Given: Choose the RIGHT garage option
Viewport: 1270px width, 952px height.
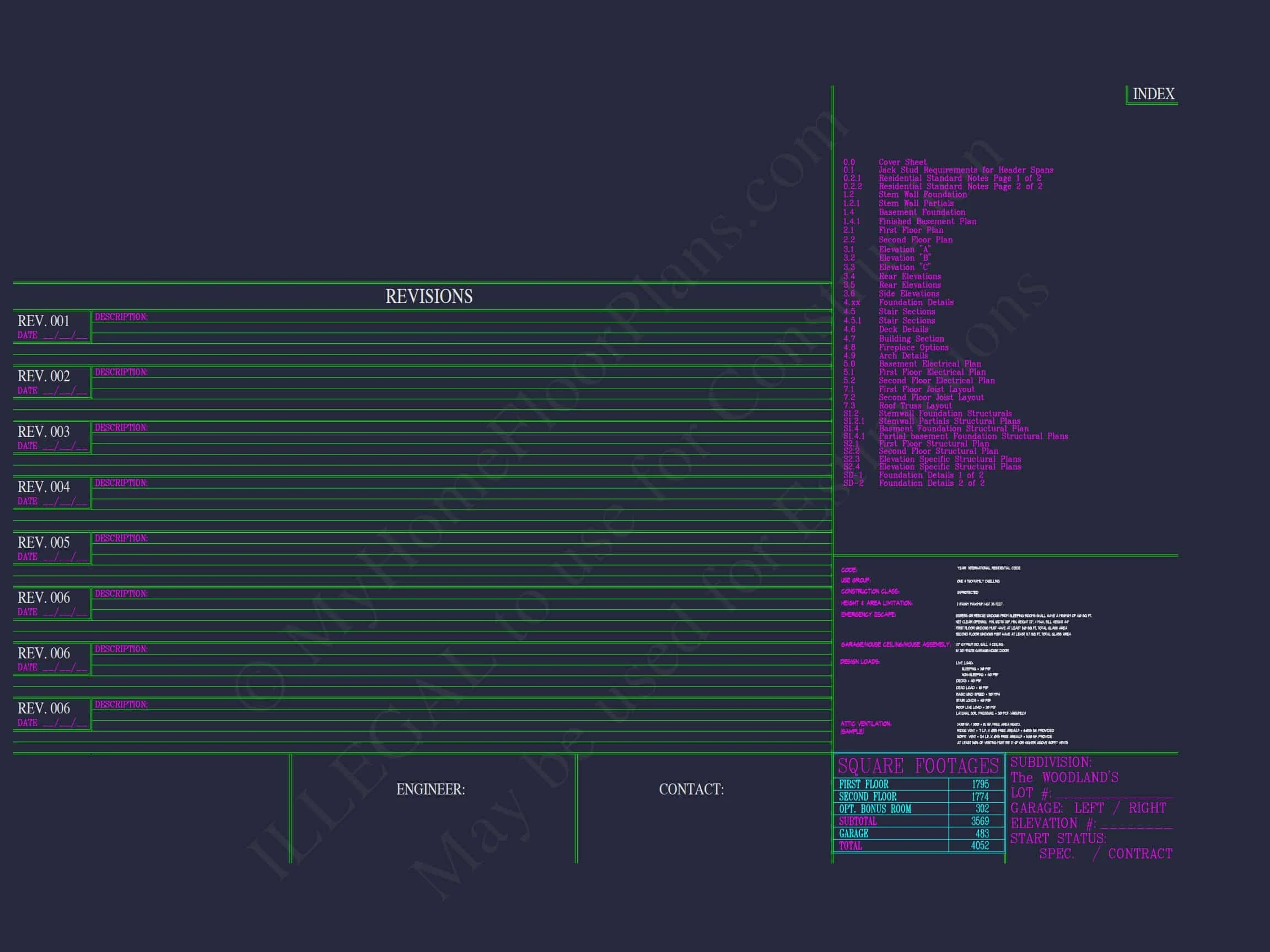Looking at the screenshot, I should 1147,809.
